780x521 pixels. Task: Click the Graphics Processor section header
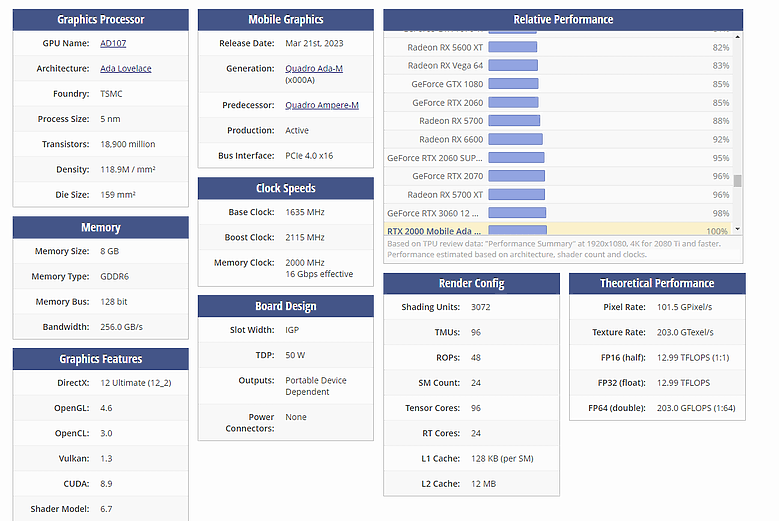coord(100,20)
